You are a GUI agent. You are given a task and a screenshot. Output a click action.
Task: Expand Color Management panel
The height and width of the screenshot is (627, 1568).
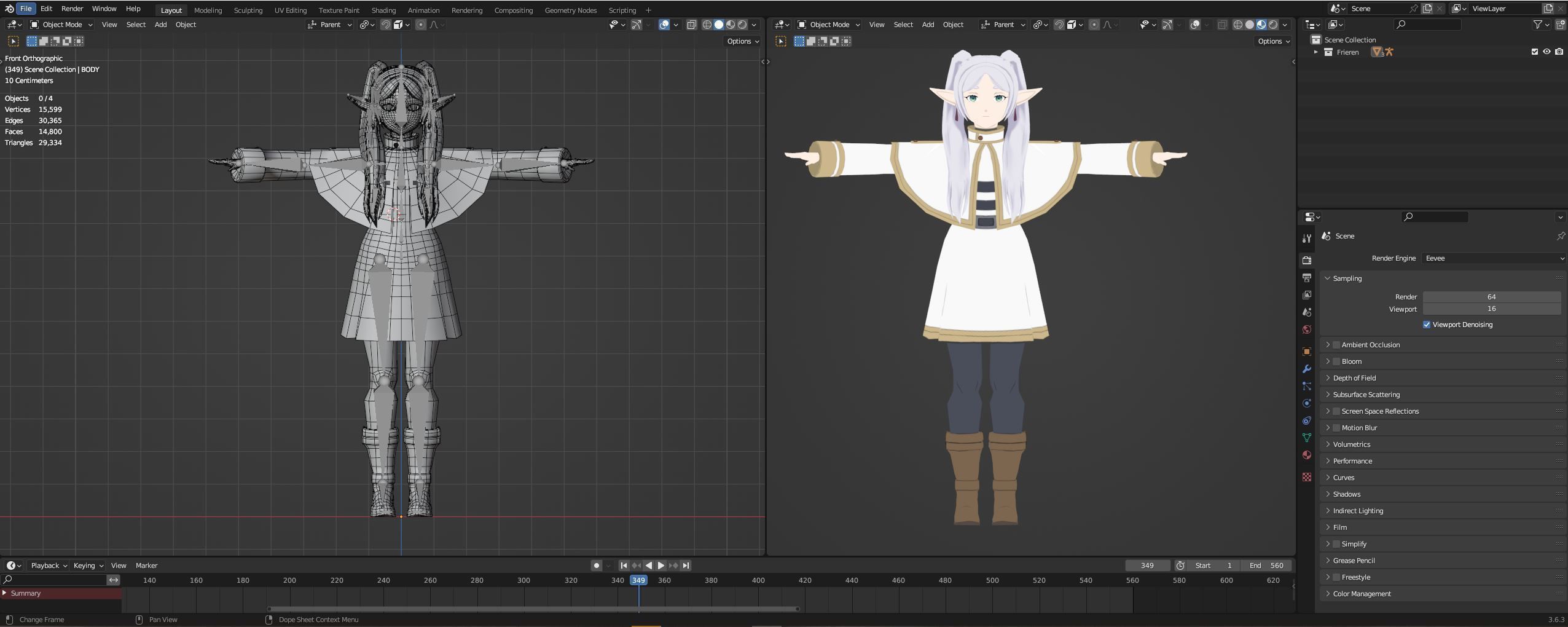(x=1328, y=594)
